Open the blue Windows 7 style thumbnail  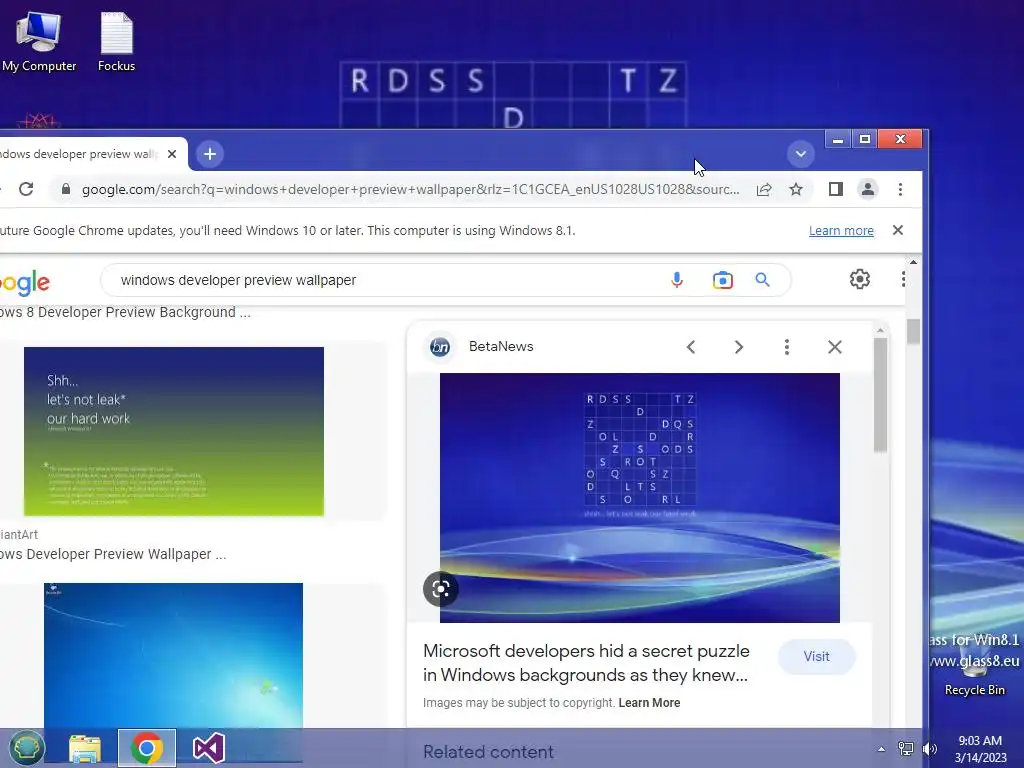pyautogui.click(x=174, y=655)
